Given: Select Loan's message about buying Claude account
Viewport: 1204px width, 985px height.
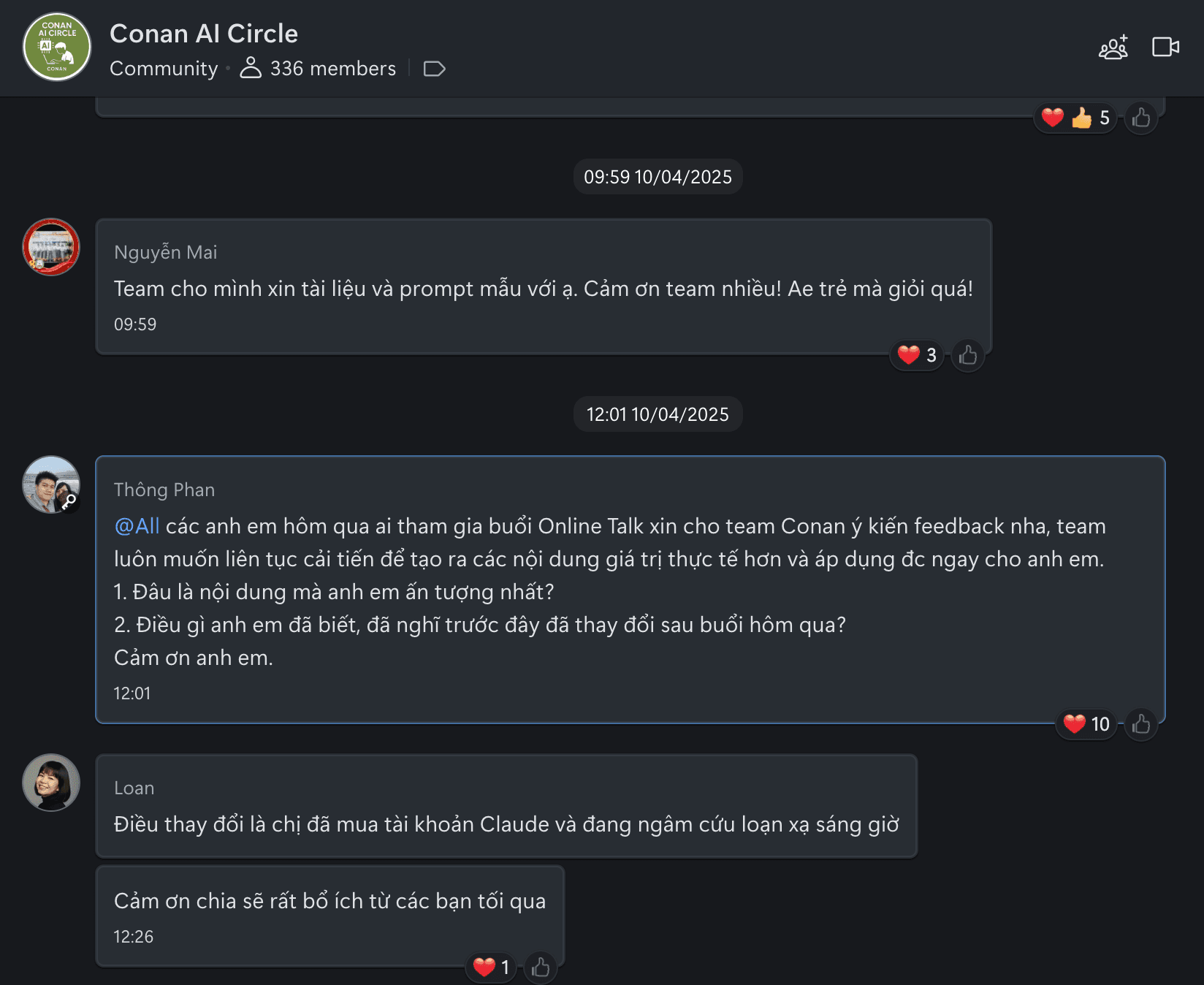Looking at the screenshot, I should tap(506, 824).
